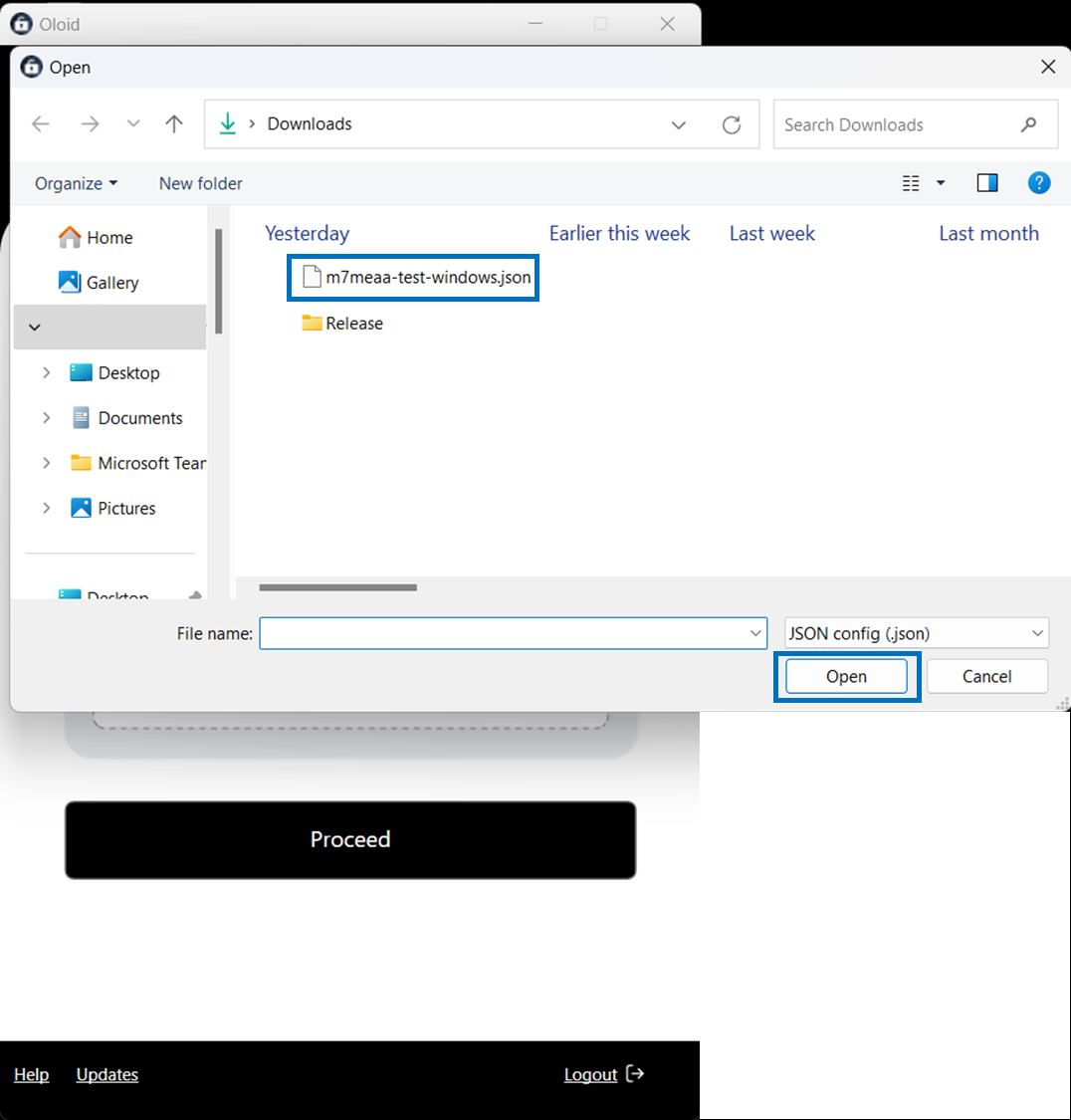Open the Updates link in Oloid

(107, 1074)
